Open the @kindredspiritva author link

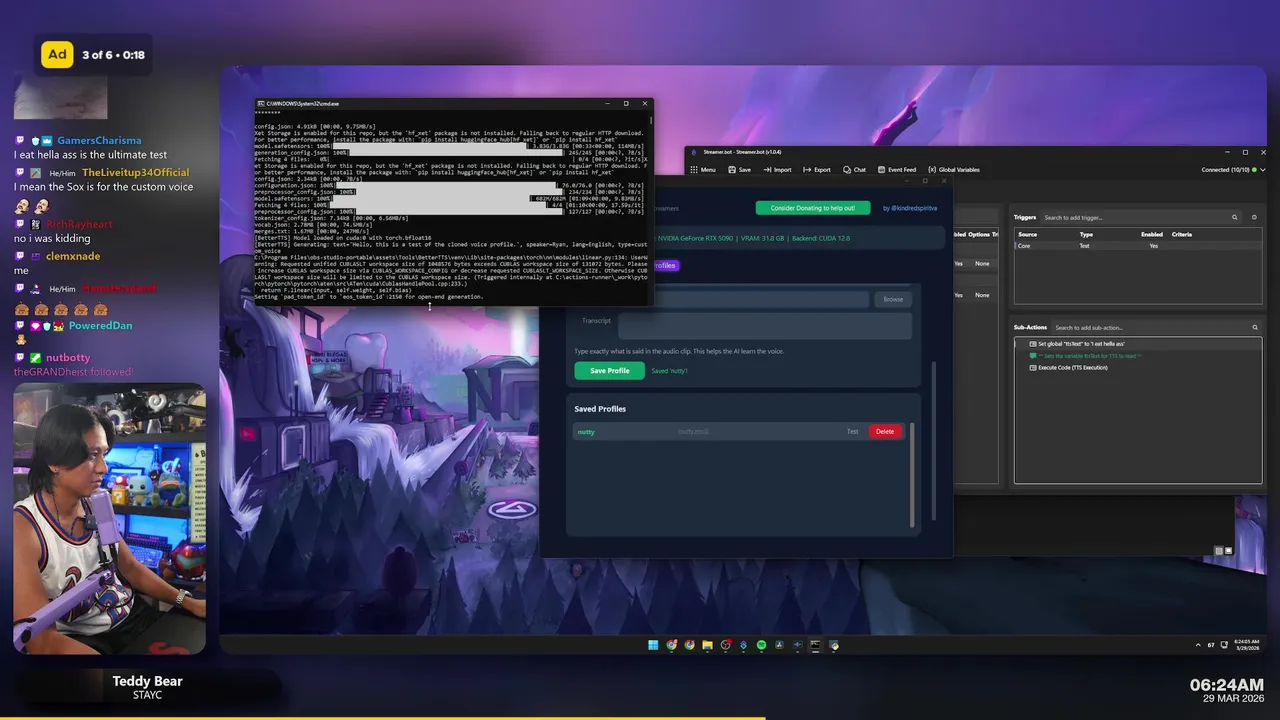tap(910, 208)
